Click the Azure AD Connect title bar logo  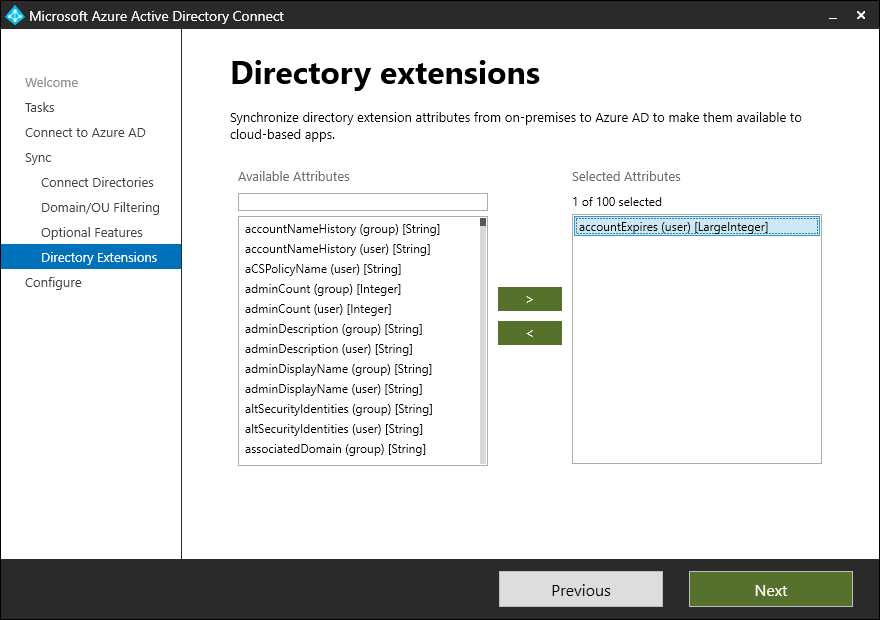point(14,15)
